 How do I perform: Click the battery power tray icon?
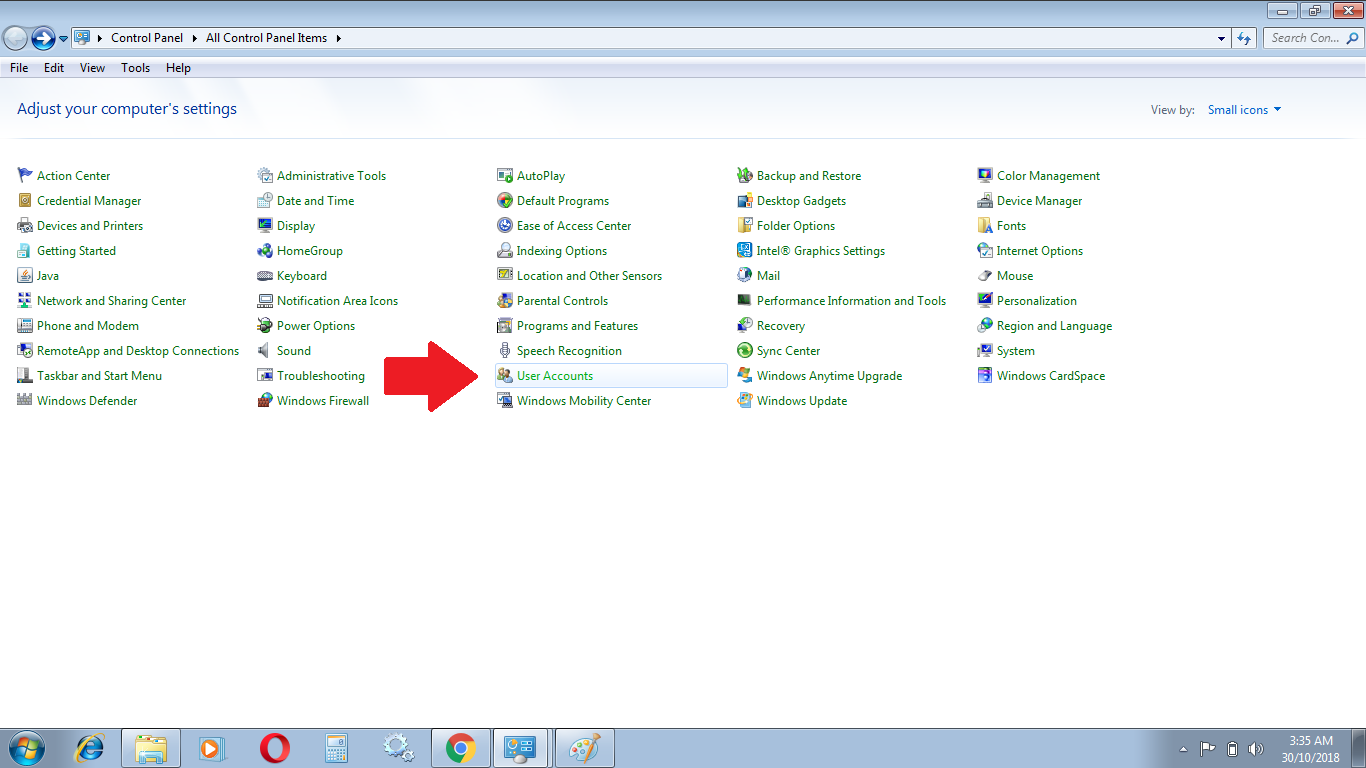tap(1232, 749)
